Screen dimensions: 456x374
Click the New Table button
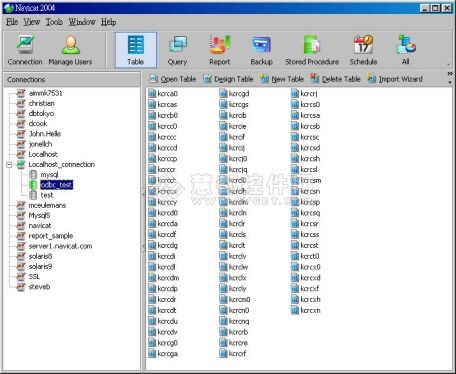point(282,79)
